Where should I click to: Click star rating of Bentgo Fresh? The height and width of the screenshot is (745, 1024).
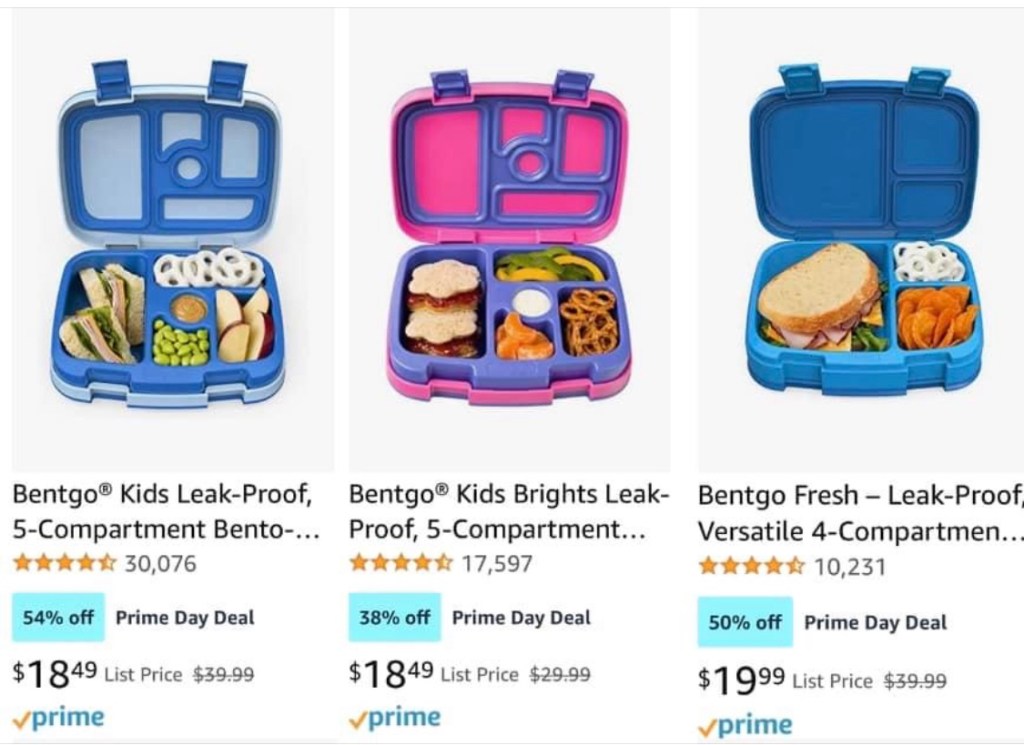[x=751, y=567]
